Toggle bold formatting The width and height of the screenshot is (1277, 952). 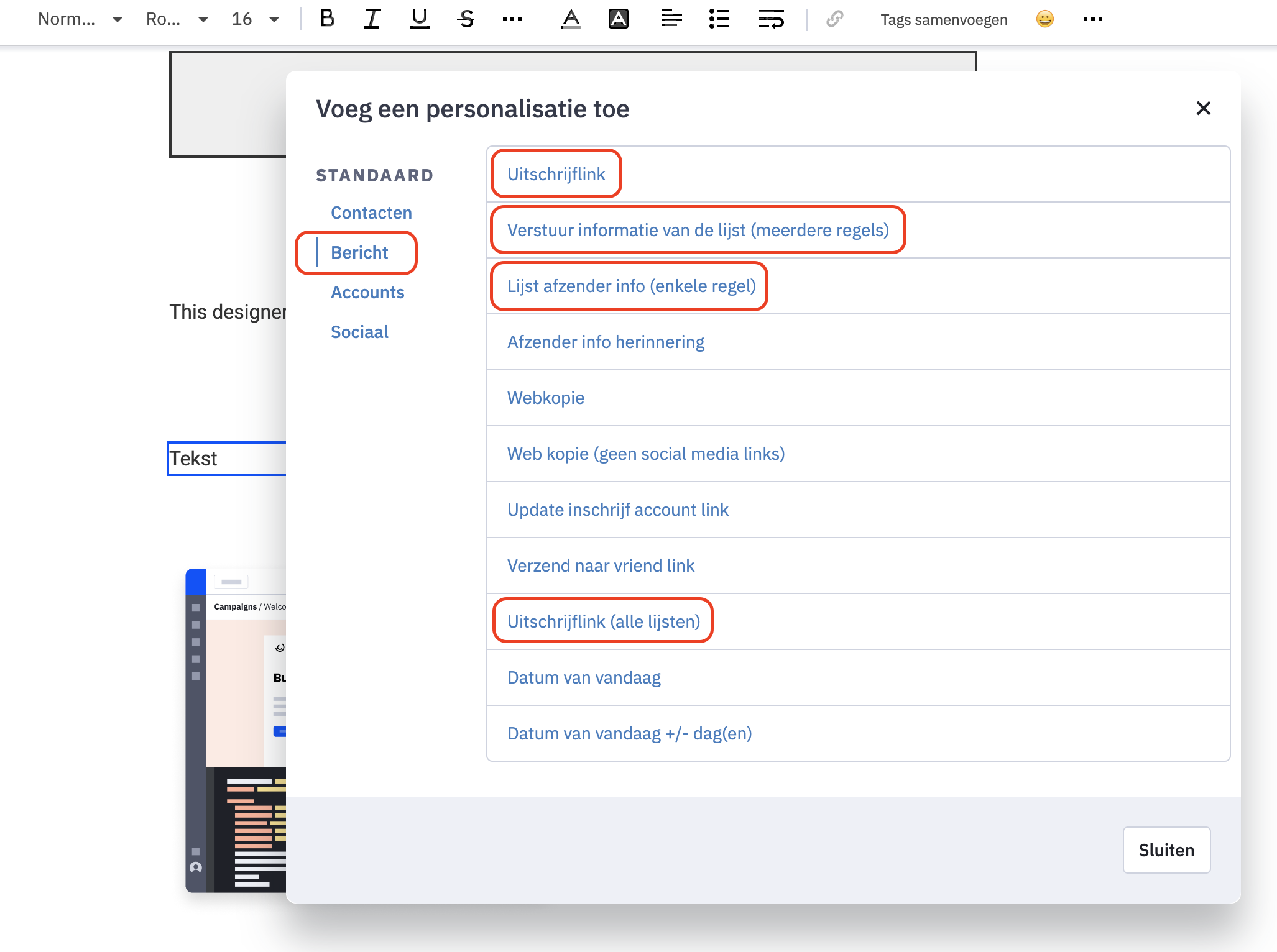pyautogui.click(x=327, y=19)
